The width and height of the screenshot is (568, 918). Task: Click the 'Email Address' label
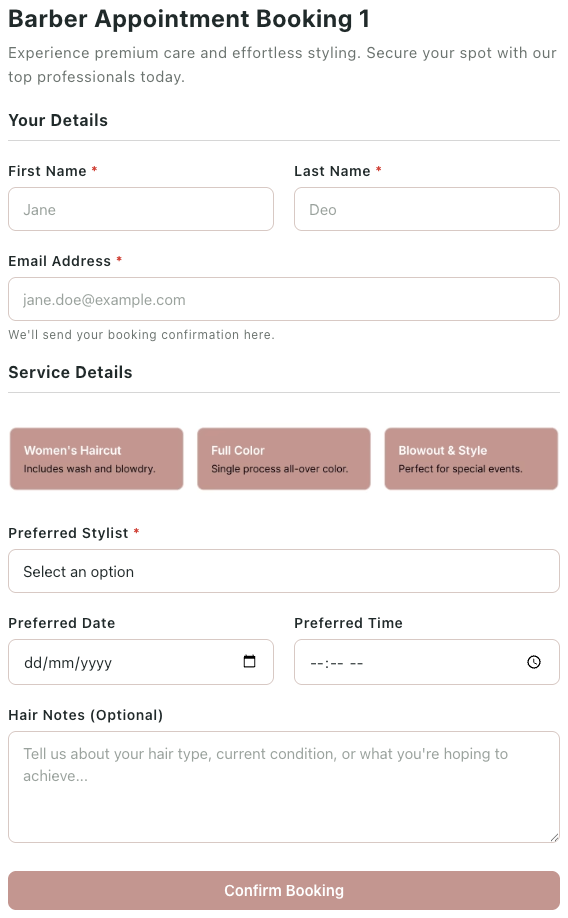pos(60,261)
